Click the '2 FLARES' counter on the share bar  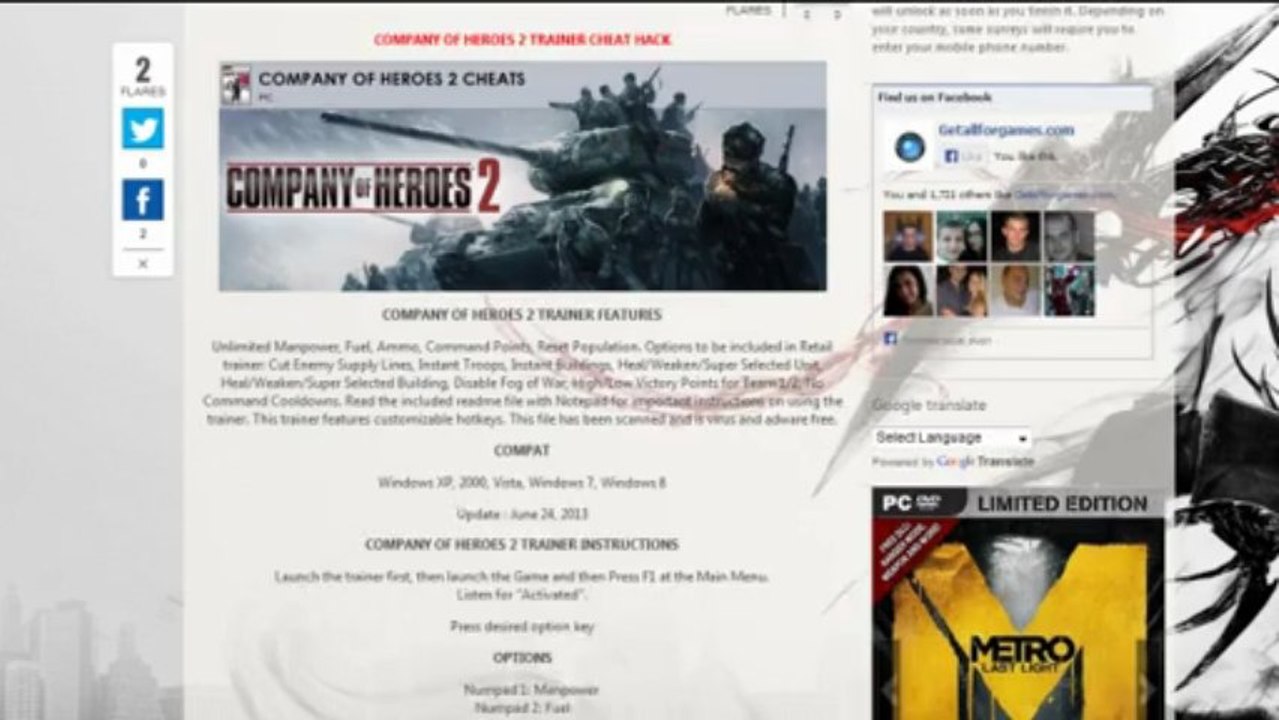pyautogui.click(x=142, y=75)
